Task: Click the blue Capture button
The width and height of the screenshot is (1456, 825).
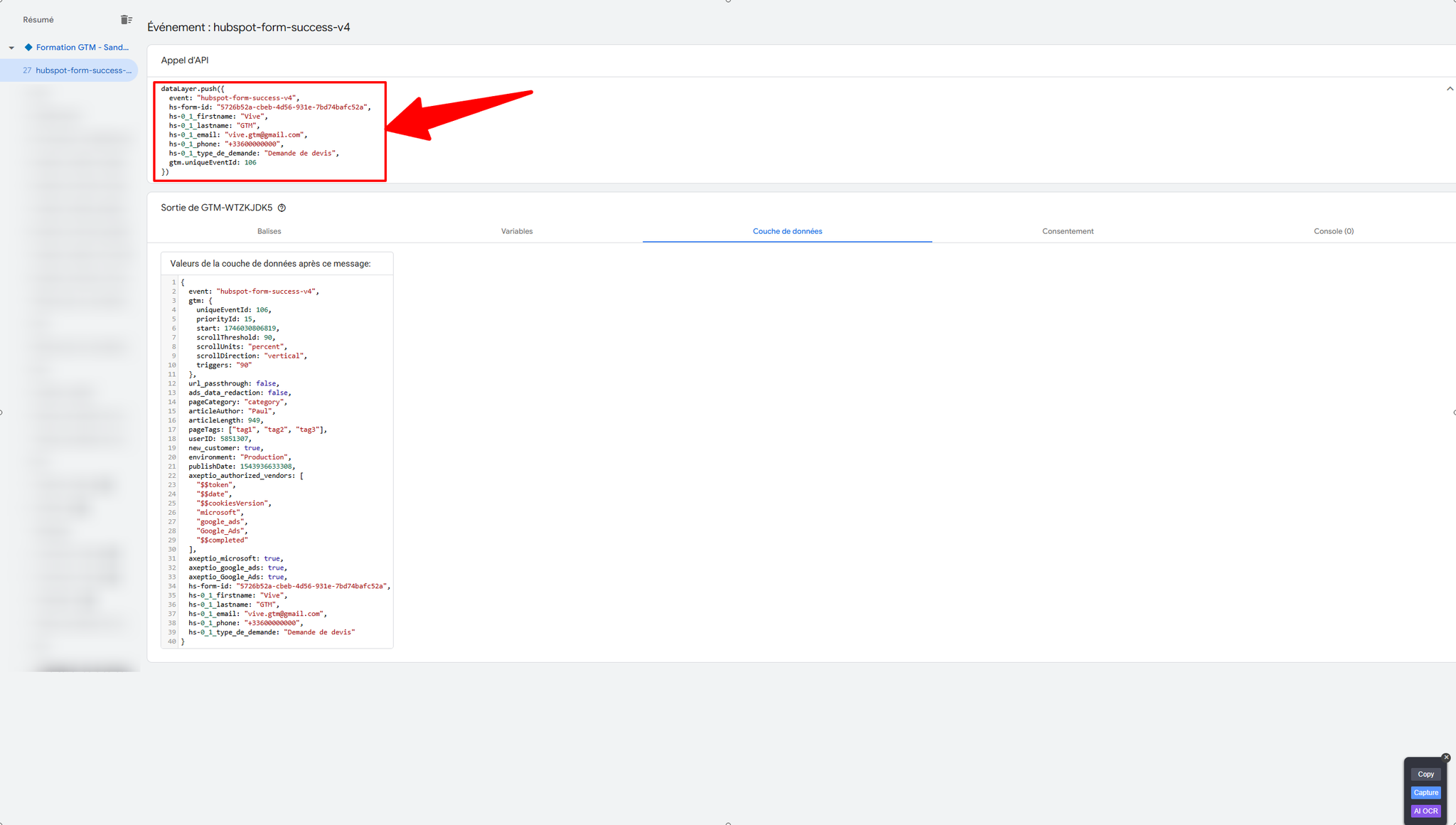Action: tap(1425, 792)
